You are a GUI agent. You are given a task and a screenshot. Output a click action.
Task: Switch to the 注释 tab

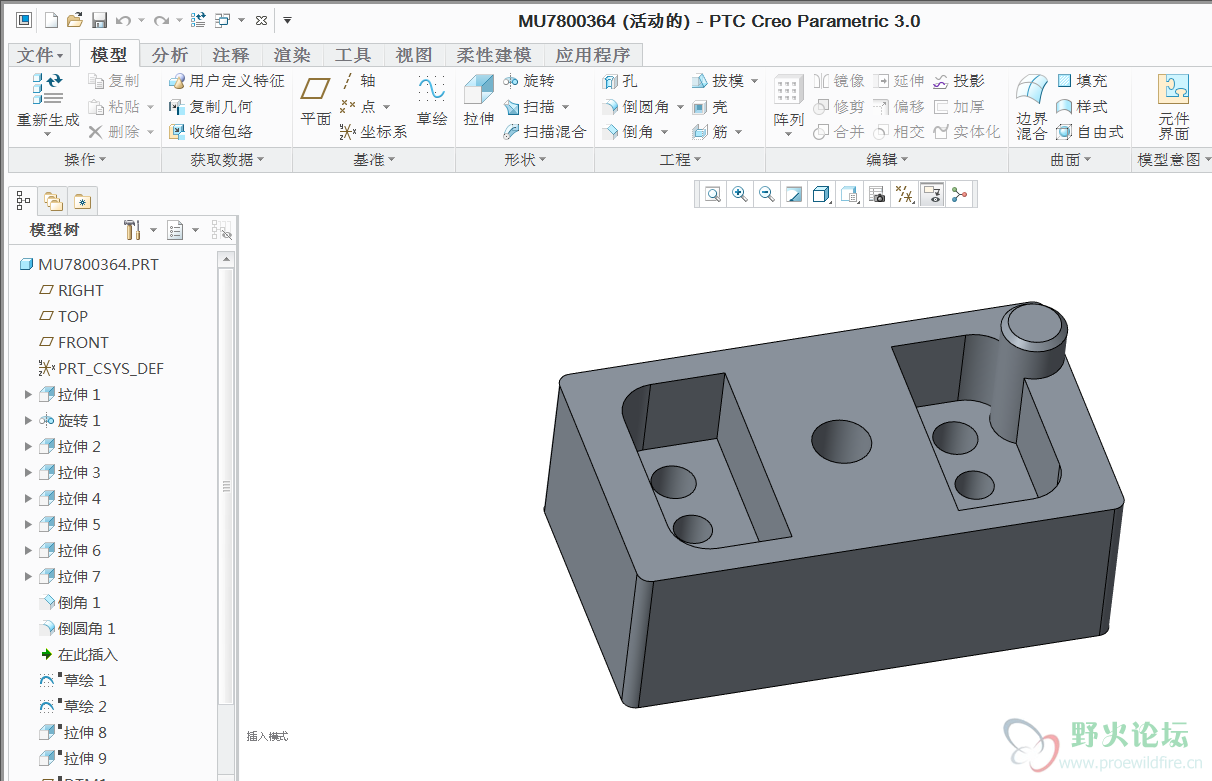pyautogui.click(x=231, y=56)
